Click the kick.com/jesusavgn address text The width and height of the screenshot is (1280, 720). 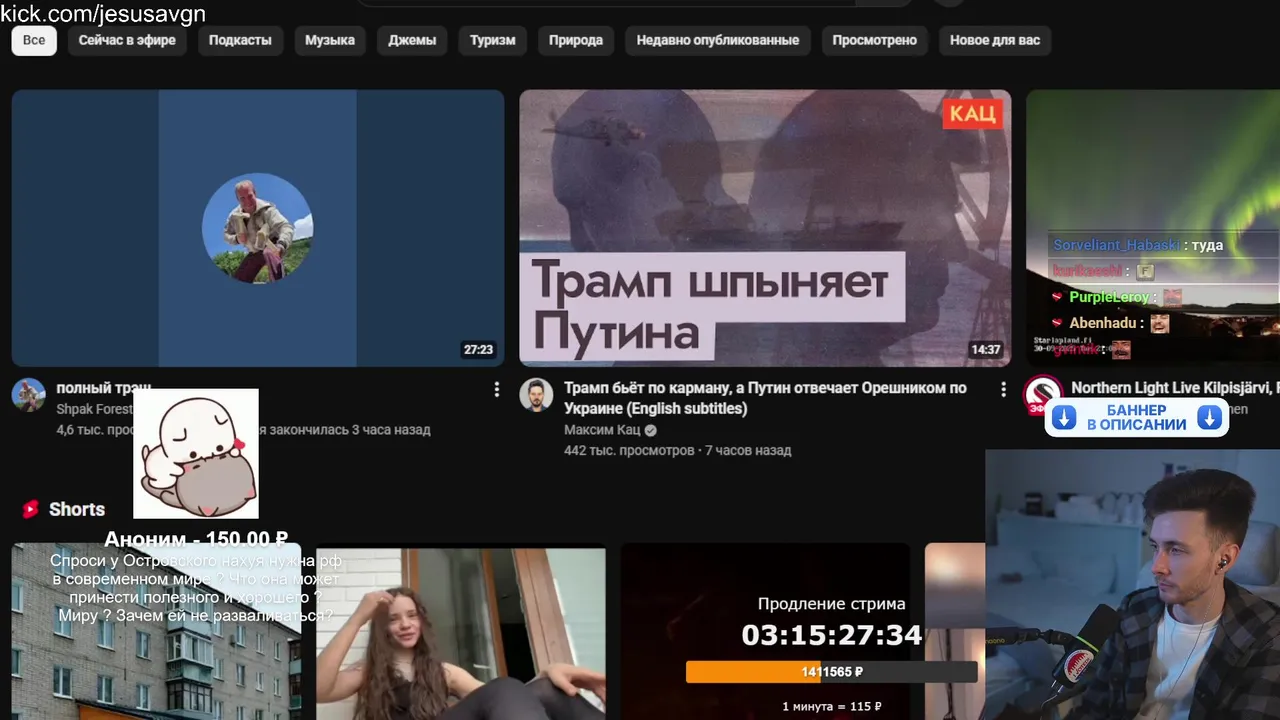point(103,13)
